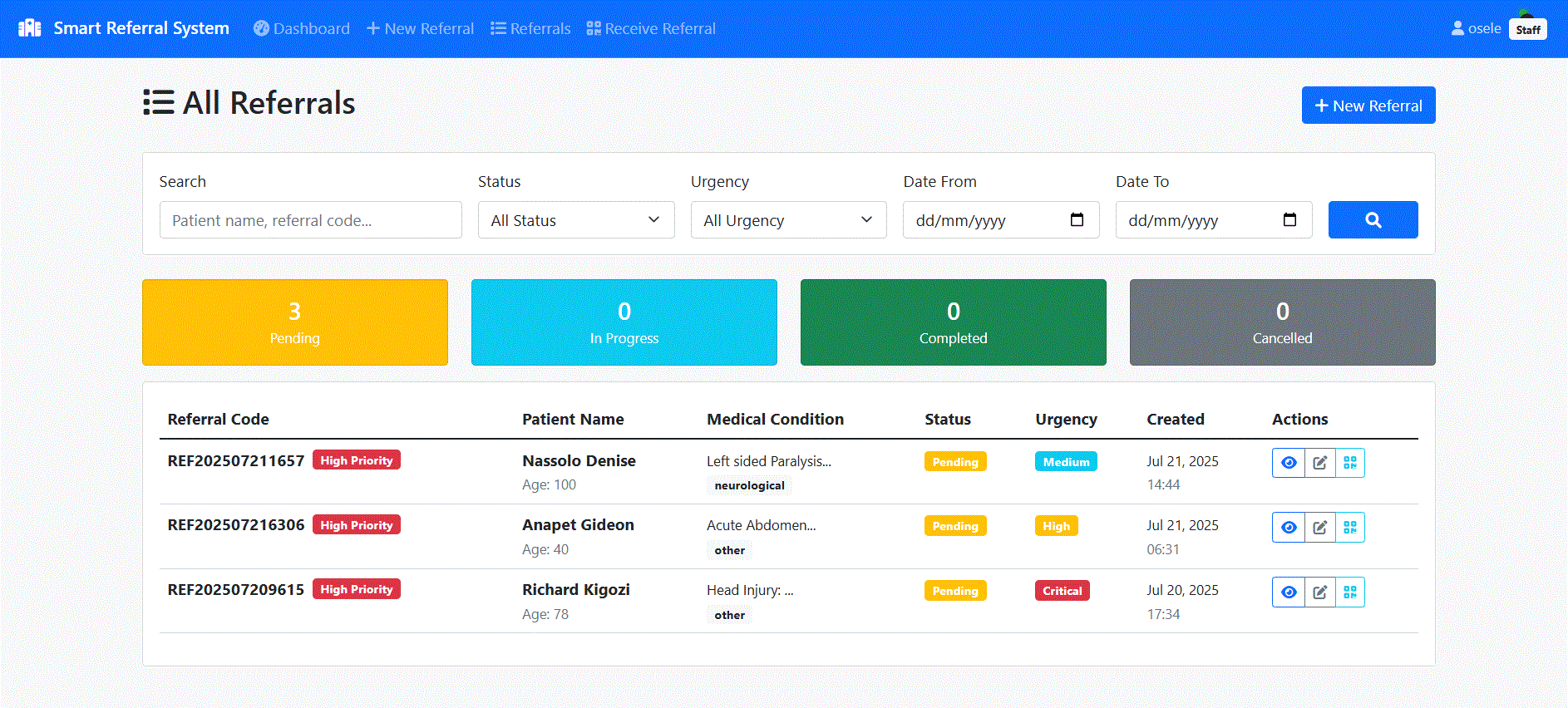The width and height of the screenshot is (1568, 708).
Task: Click referral code REF202507209615
Action: pos(236,590)
